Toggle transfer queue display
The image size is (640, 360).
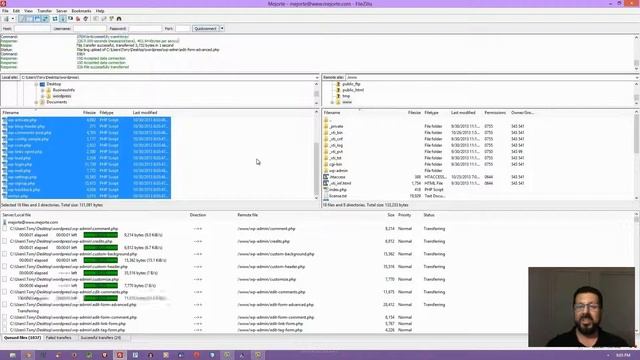(x=45, y=19)
